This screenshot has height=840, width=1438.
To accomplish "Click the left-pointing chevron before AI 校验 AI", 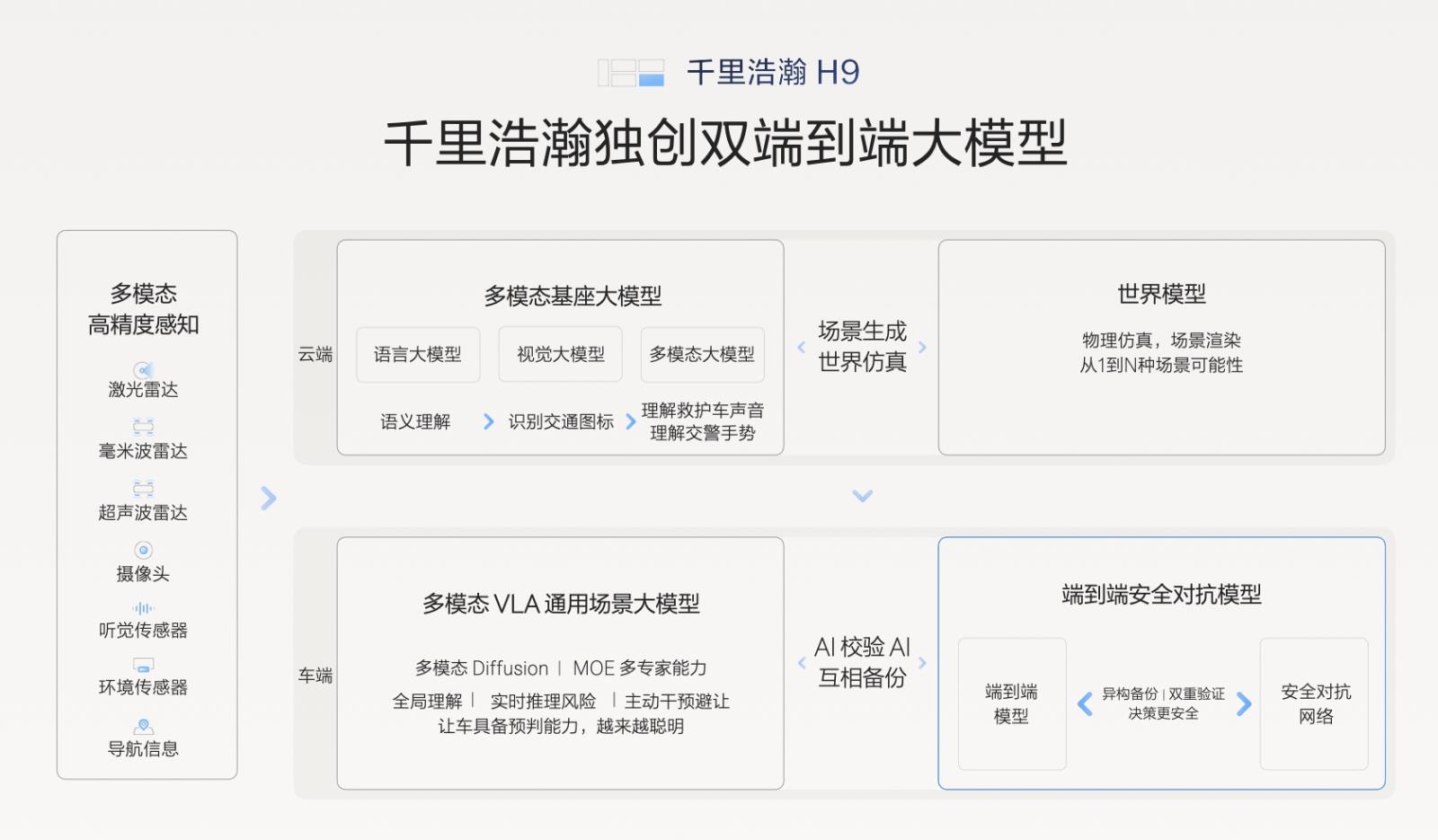I will coord(802,663).
